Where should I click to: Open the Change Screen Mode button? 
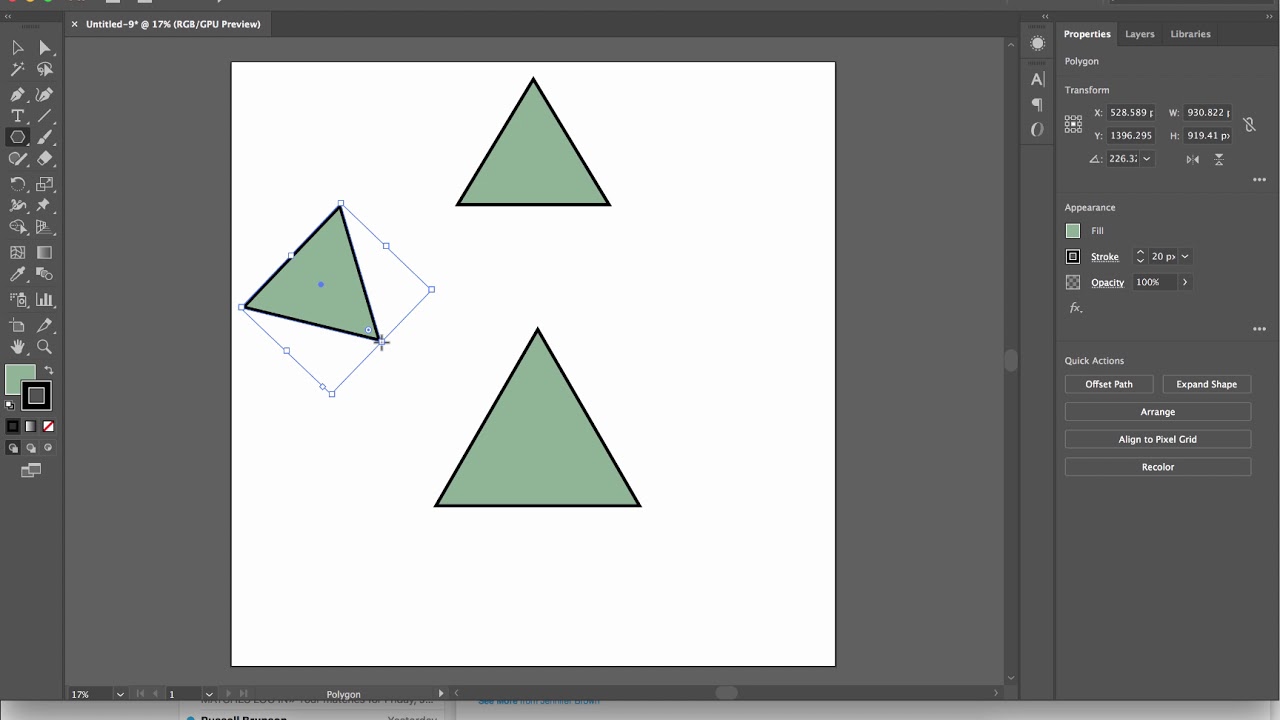[x=31, y=470]
